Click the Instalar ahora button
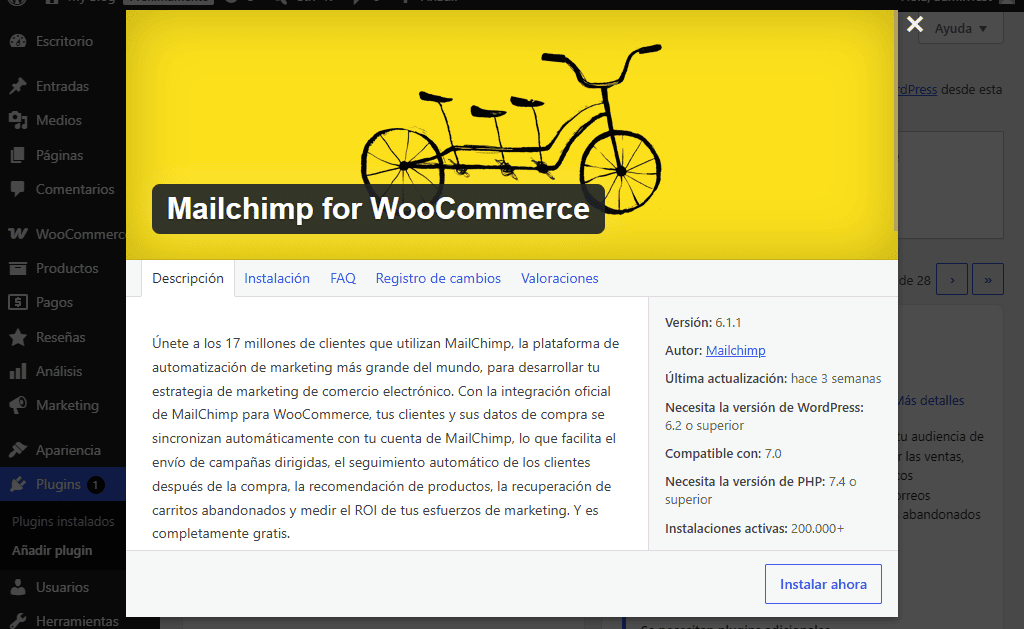 point(823,584)
